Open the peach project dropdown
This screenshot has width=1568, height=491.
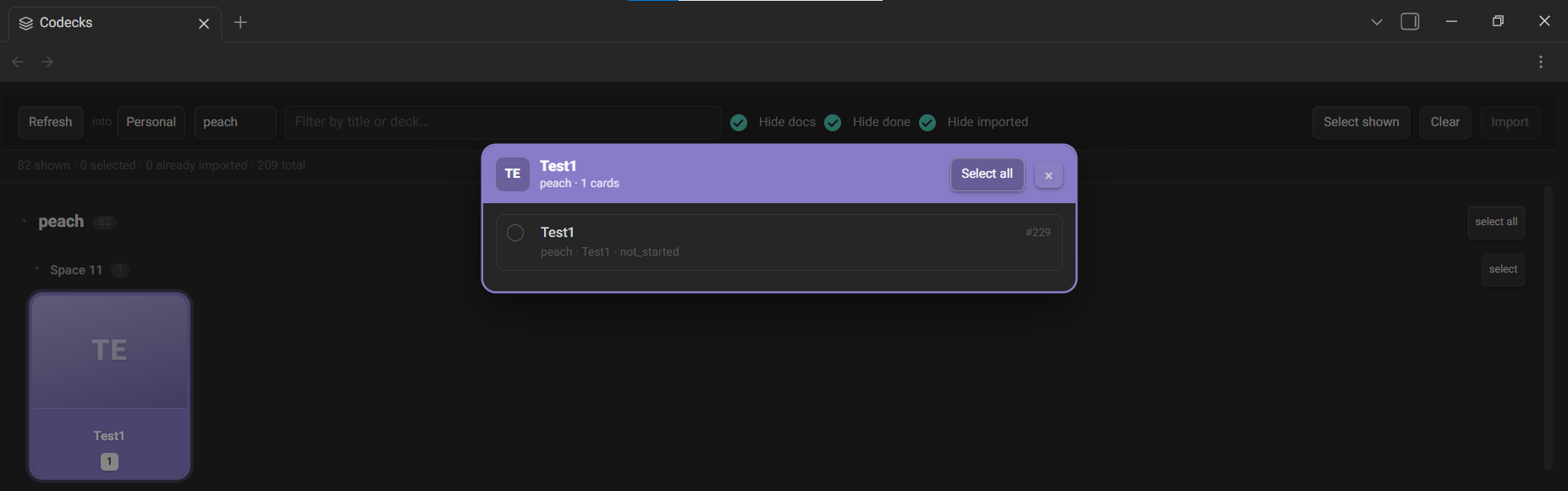(x=234, y=122)
